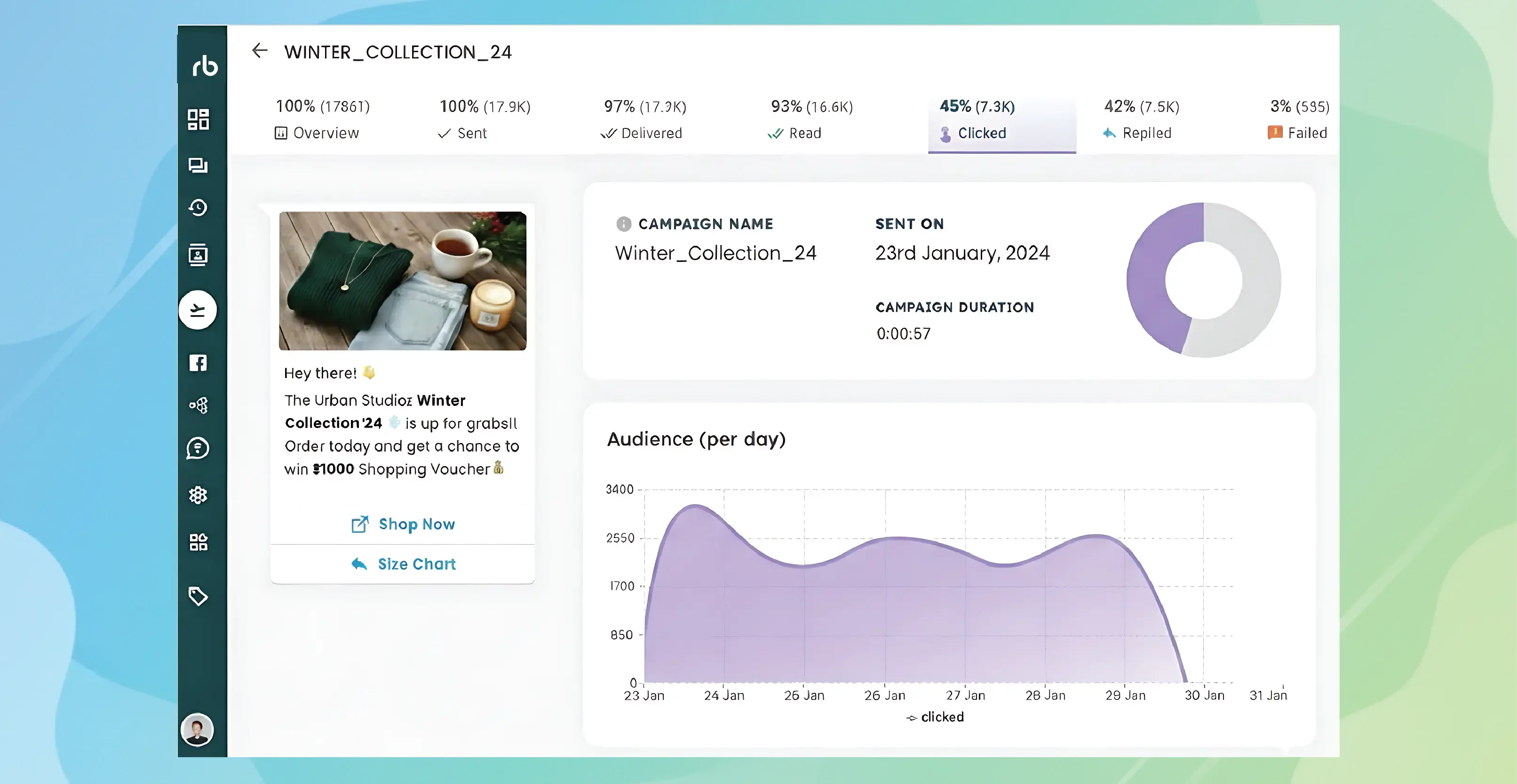Open the chat conversations sidebar icon

198,166
